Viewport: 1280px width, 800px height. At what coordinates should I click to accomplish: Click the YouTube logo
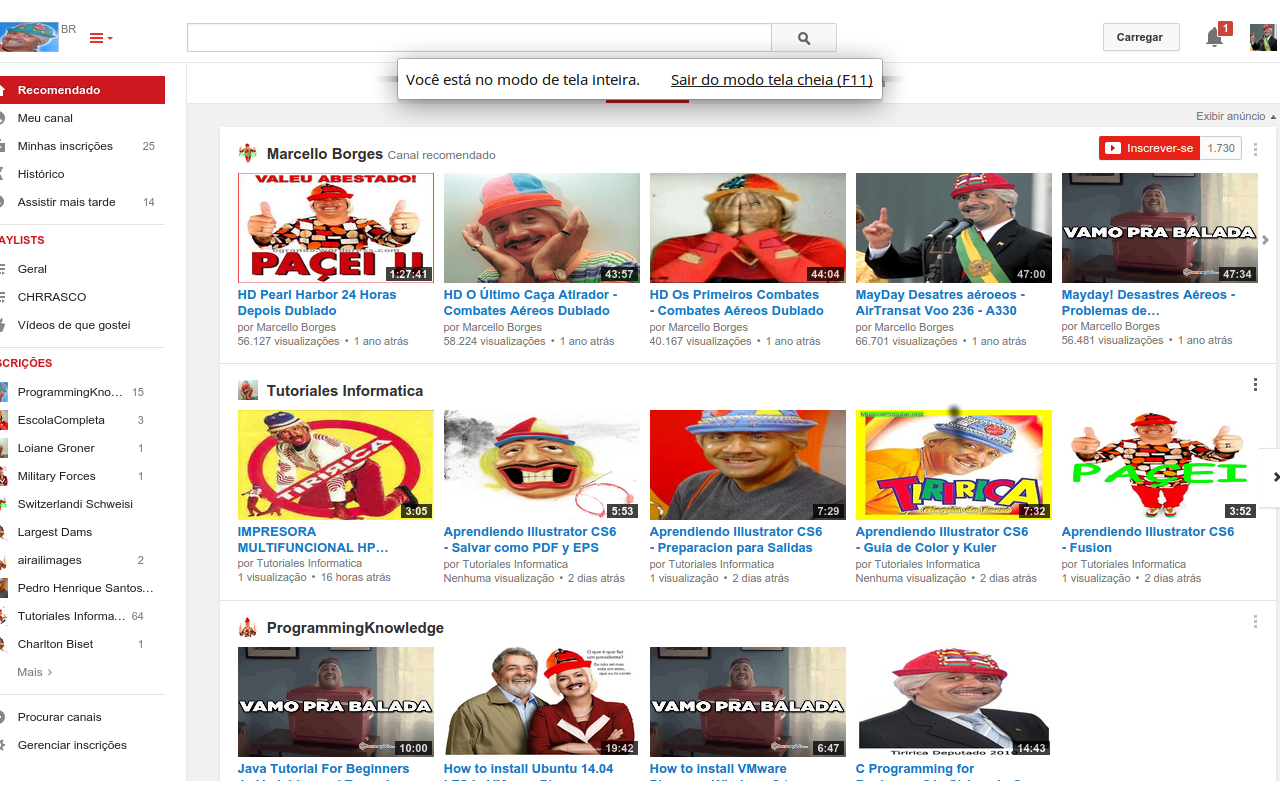click(29, 38)
